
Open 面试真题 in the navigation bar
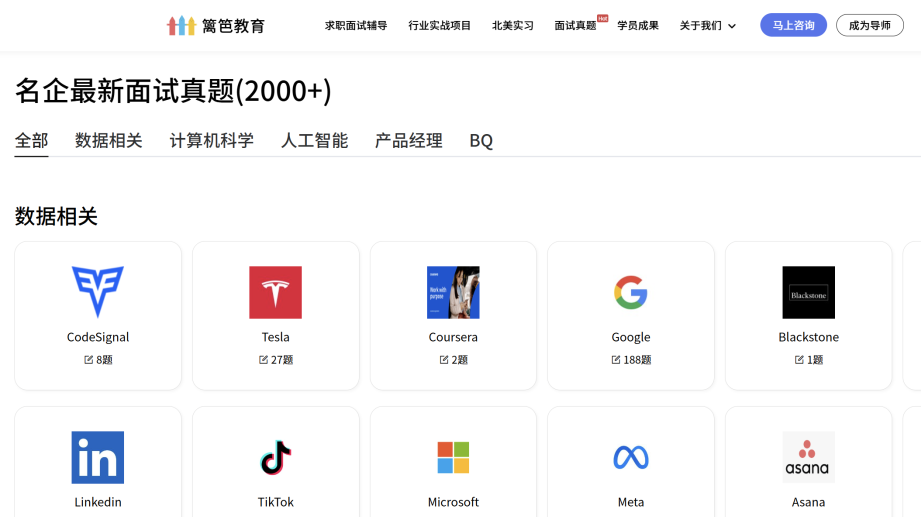(575, 26)
